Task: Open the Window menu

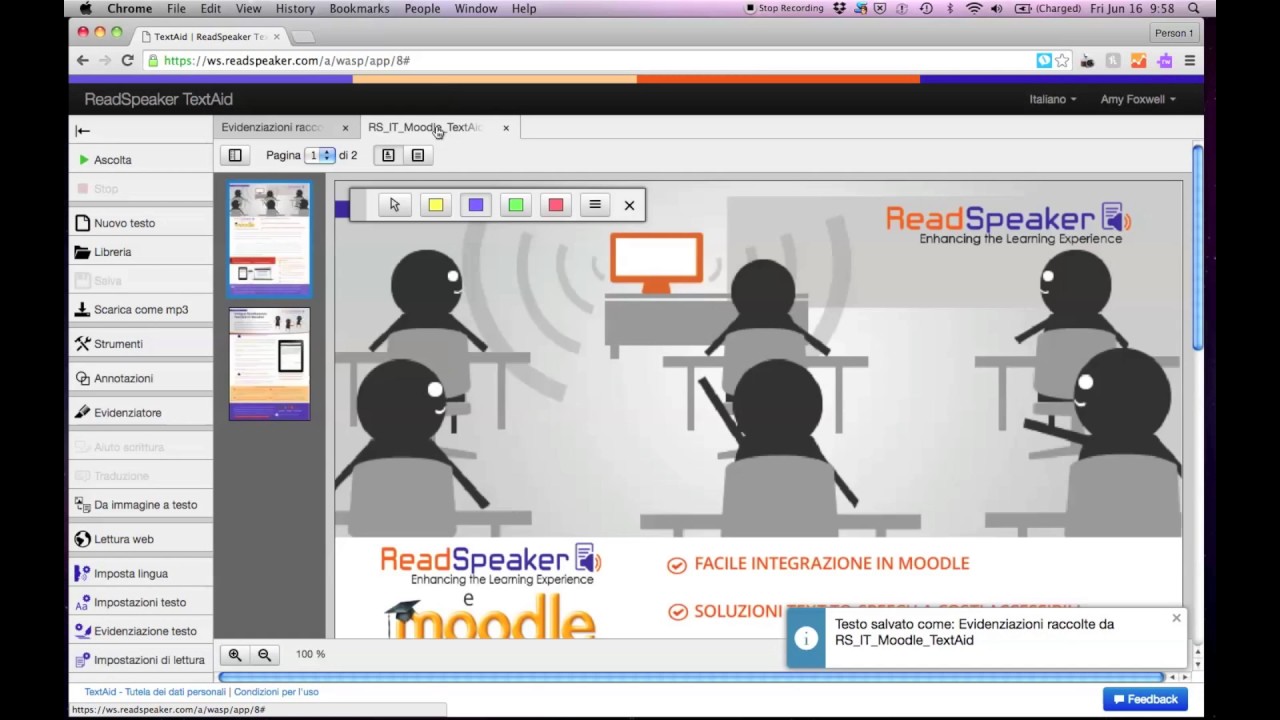Action: tap(476, 8)
